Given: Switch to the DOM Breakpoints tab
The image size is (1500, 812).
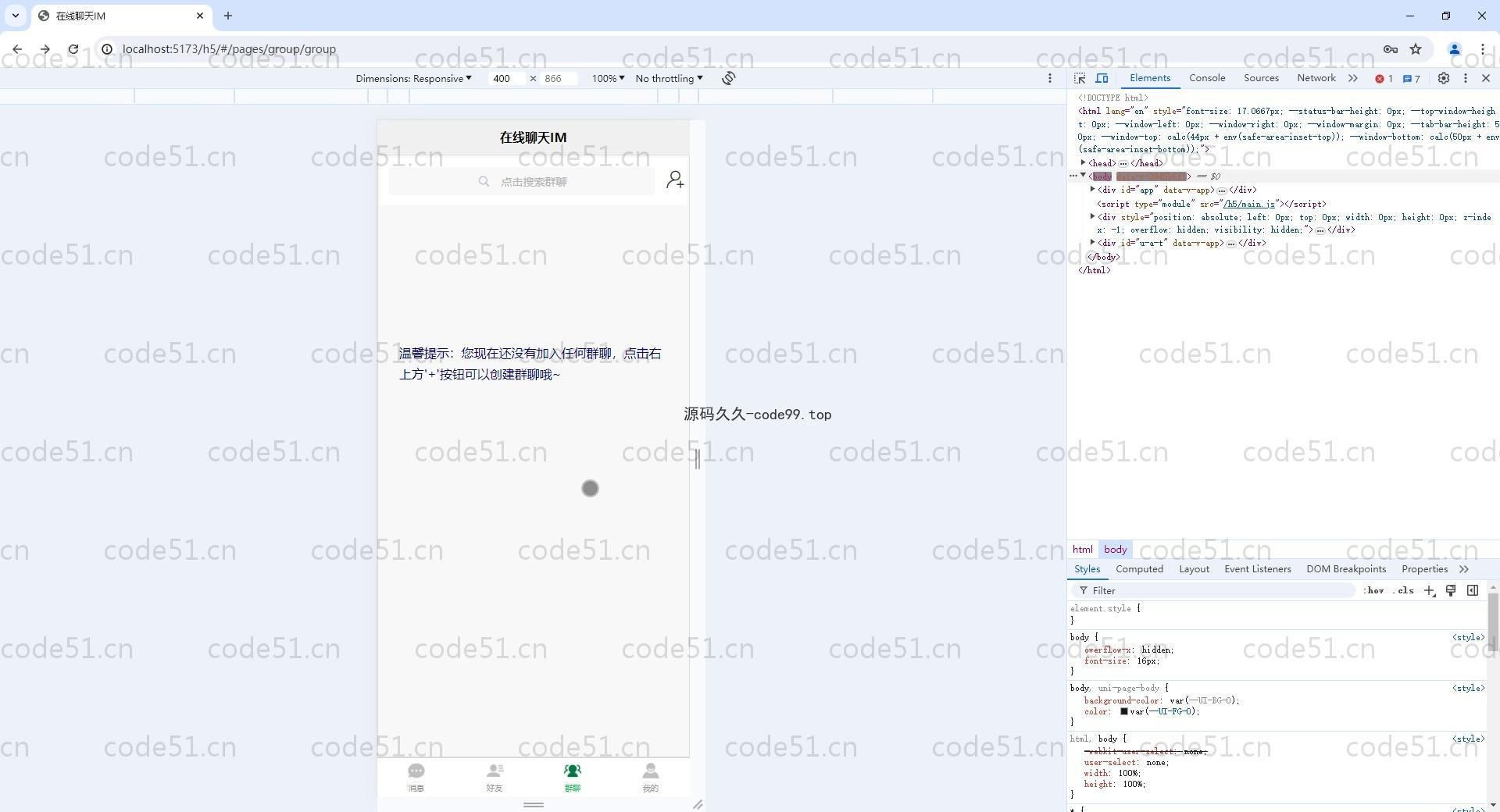Looking at the screenshot, I should coord(1346,569).
